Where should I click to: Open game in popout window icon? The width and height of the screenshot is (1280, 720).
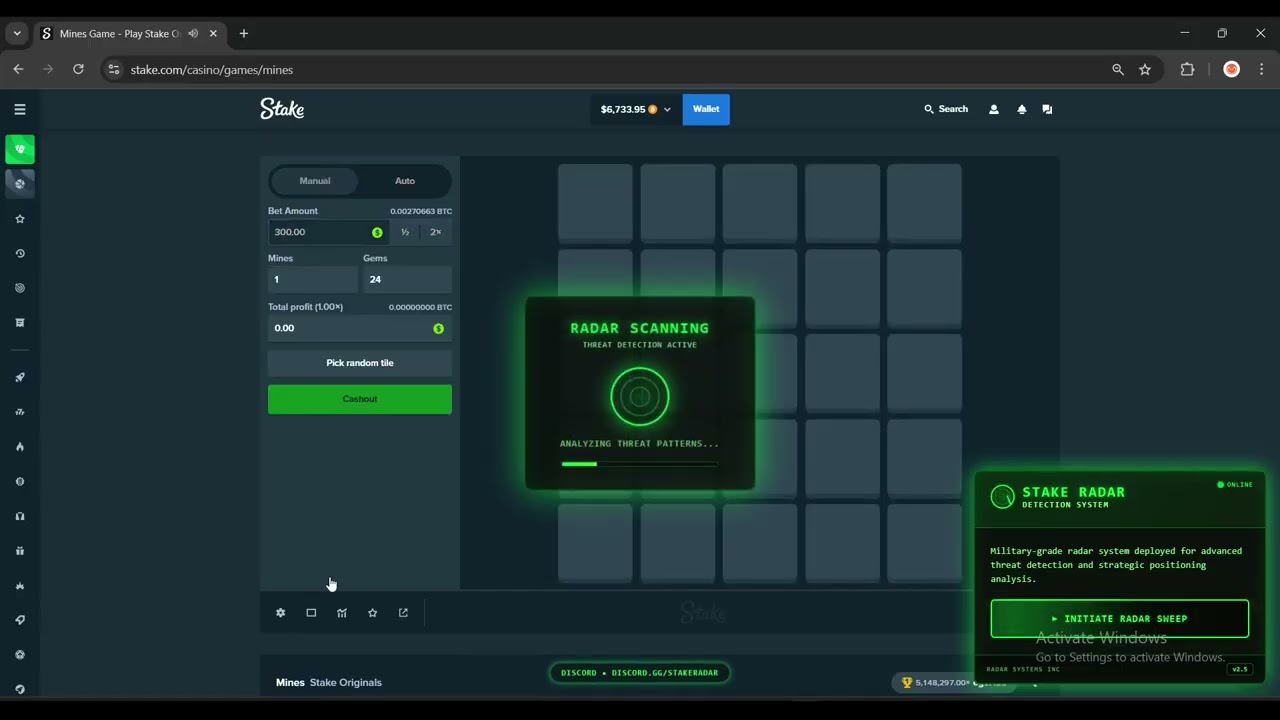pyautogui.click(x=403, y=613)
